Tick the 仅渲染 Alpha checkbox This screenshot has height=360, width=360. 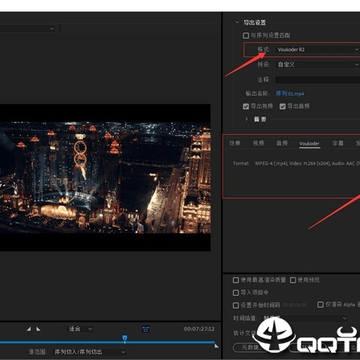320,304
